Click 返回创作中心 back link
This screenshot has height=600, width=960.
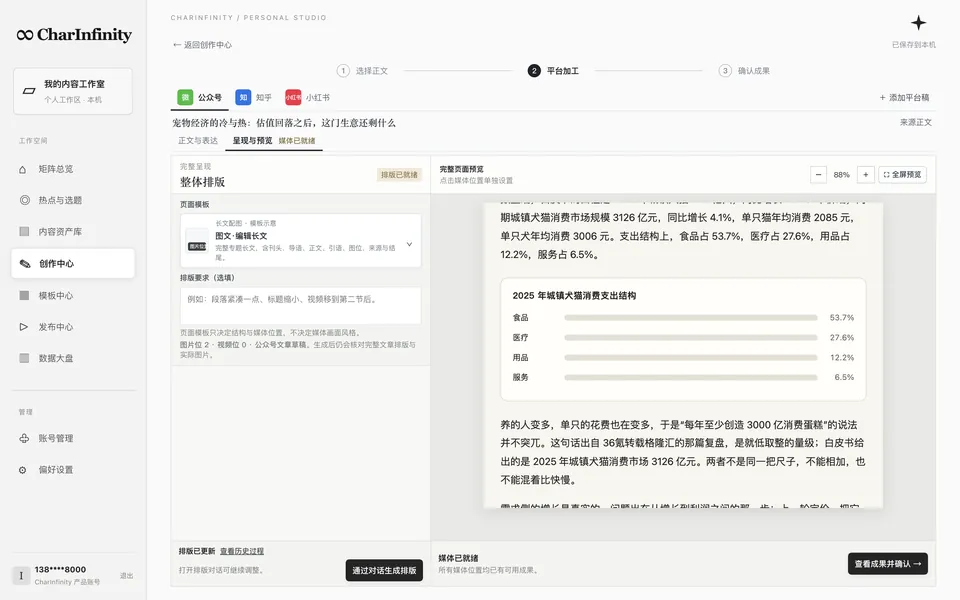click(x=202, y=45)
